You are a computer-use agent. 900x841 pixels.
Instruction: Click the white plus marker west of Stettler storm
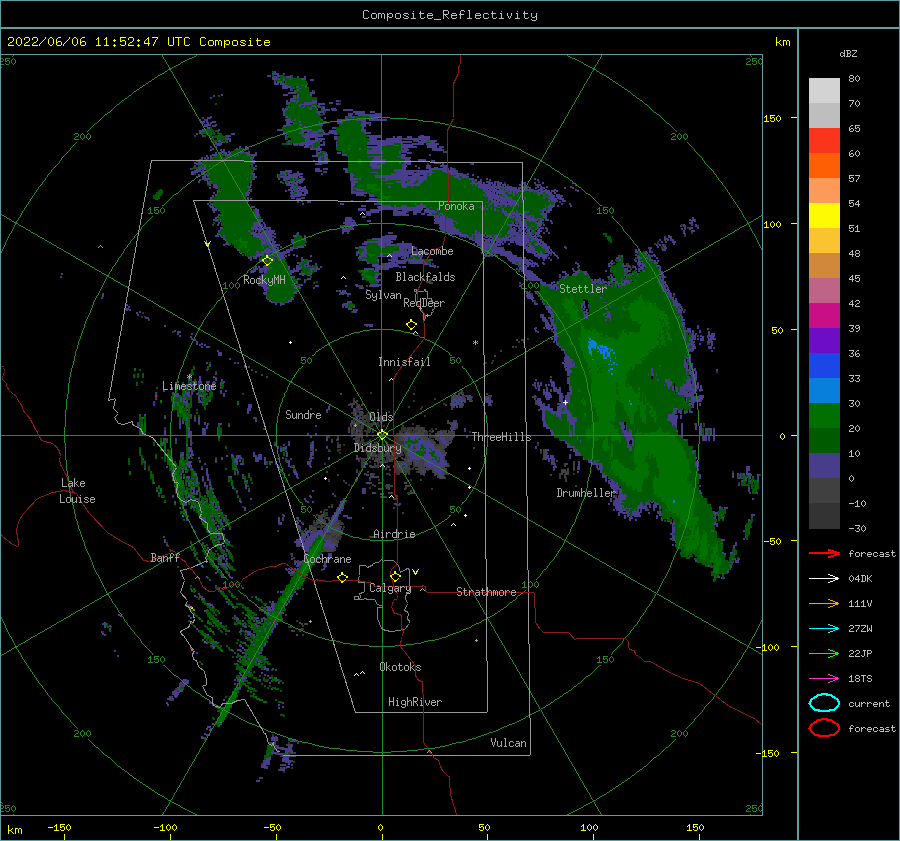pos(565,402)
